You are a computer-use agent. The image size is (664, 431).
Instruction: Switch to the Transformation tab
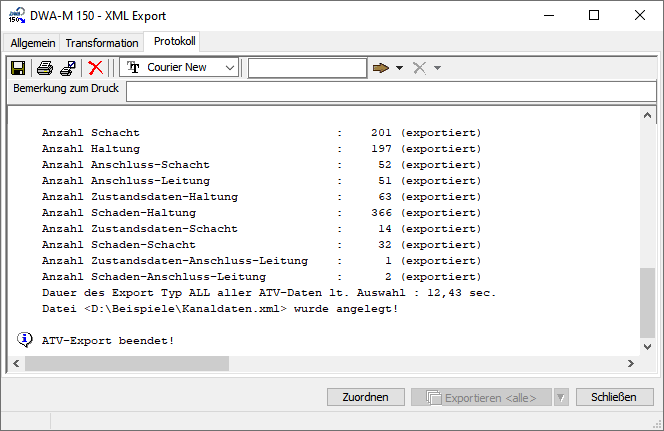click(102, 43)
